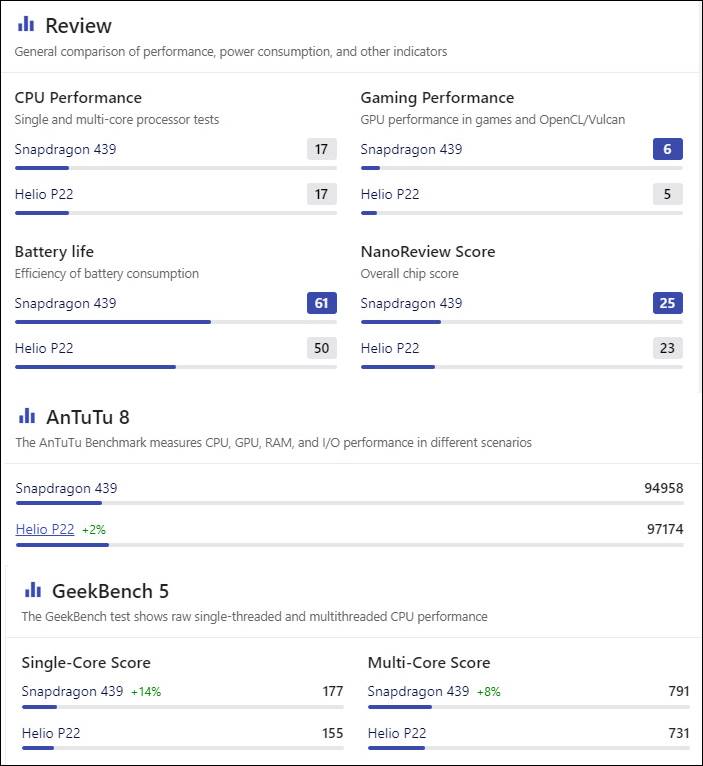The image size is (703, 766).
Task: Select the AnTuTu 8 section heading
Action: [x=88, y=417]
